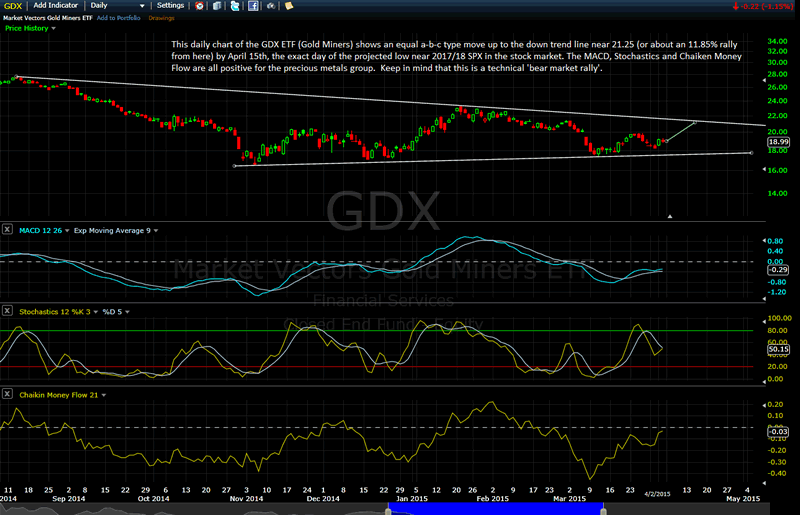
Task: Click the copy pages icon in toolbar
Action: point(219,6)
